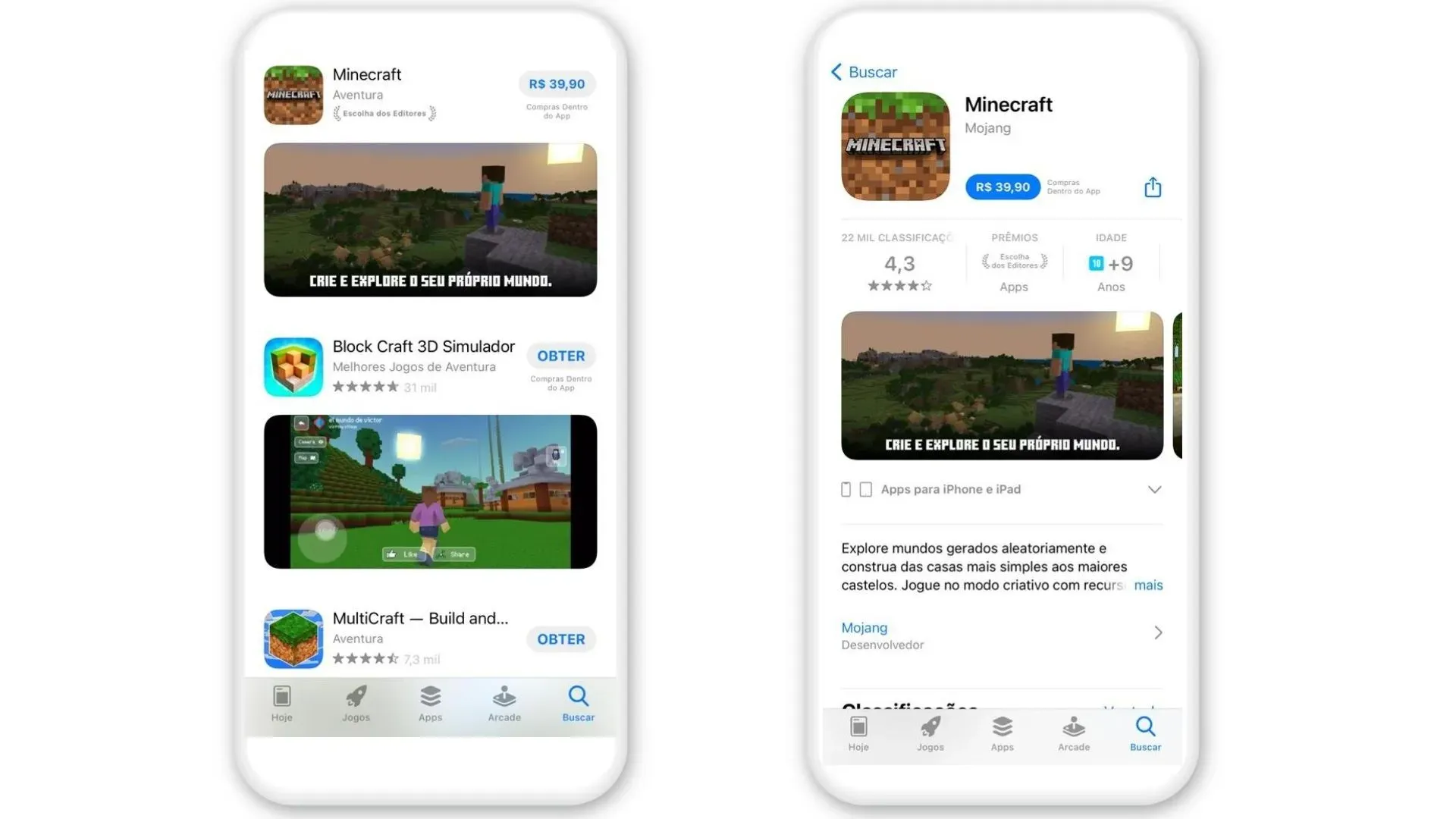Select Arcade tab in bottom navigation
Screen dimensions: 1456x819
tap(505, 703)
